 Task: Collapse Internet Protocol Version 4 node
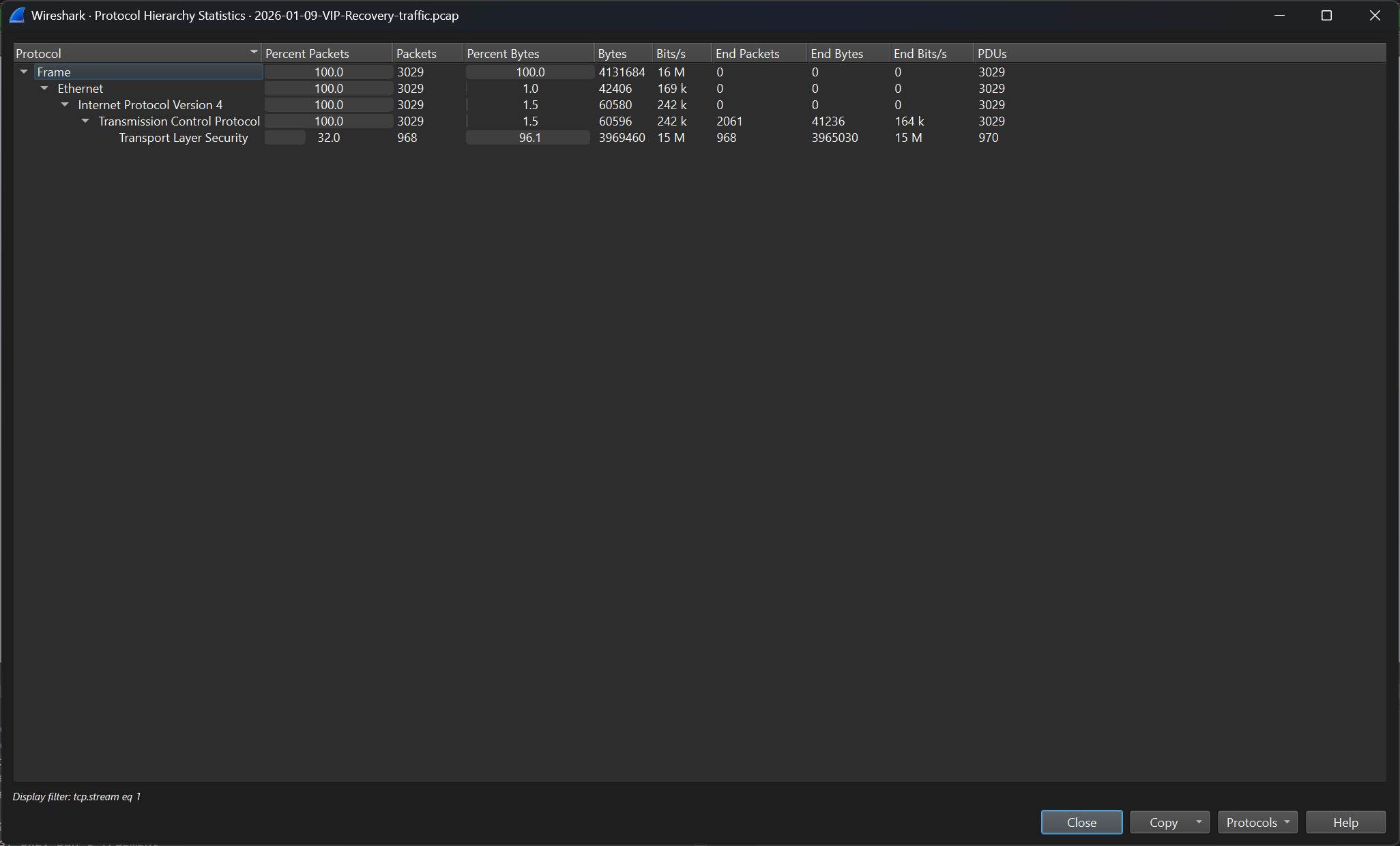click(65, 104)
